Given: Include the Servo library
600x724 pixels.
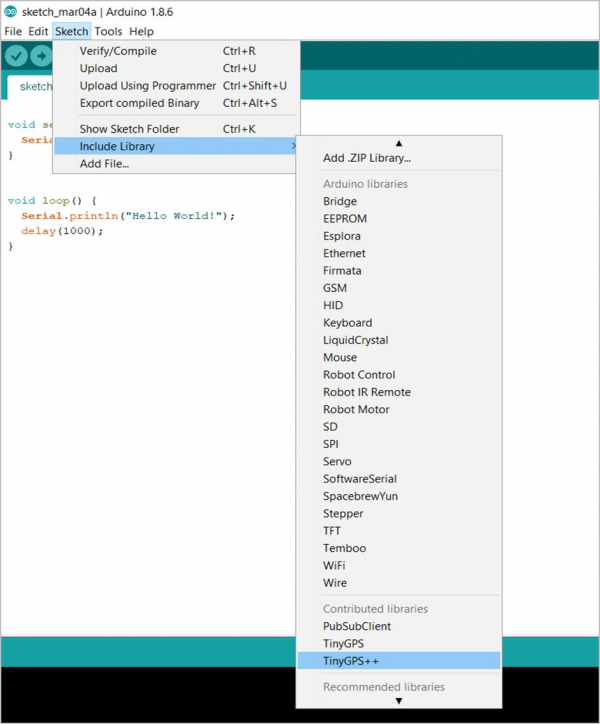Looking at the screenshot, I should 399,461.
